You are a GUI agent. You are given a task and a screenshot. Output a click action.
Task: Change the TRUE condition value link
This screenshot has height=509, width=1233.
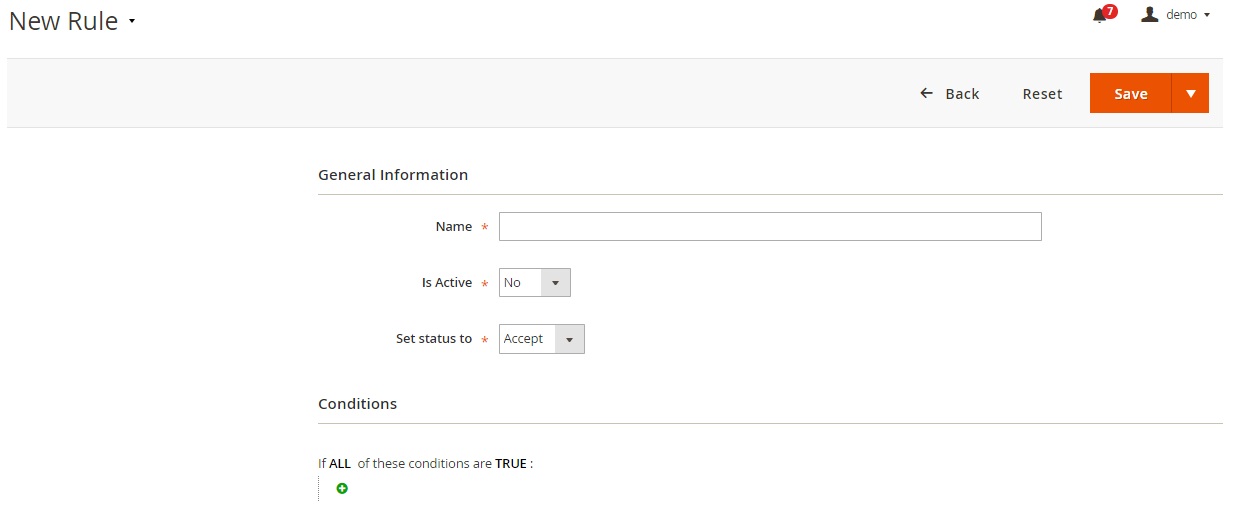pos(510,463)
